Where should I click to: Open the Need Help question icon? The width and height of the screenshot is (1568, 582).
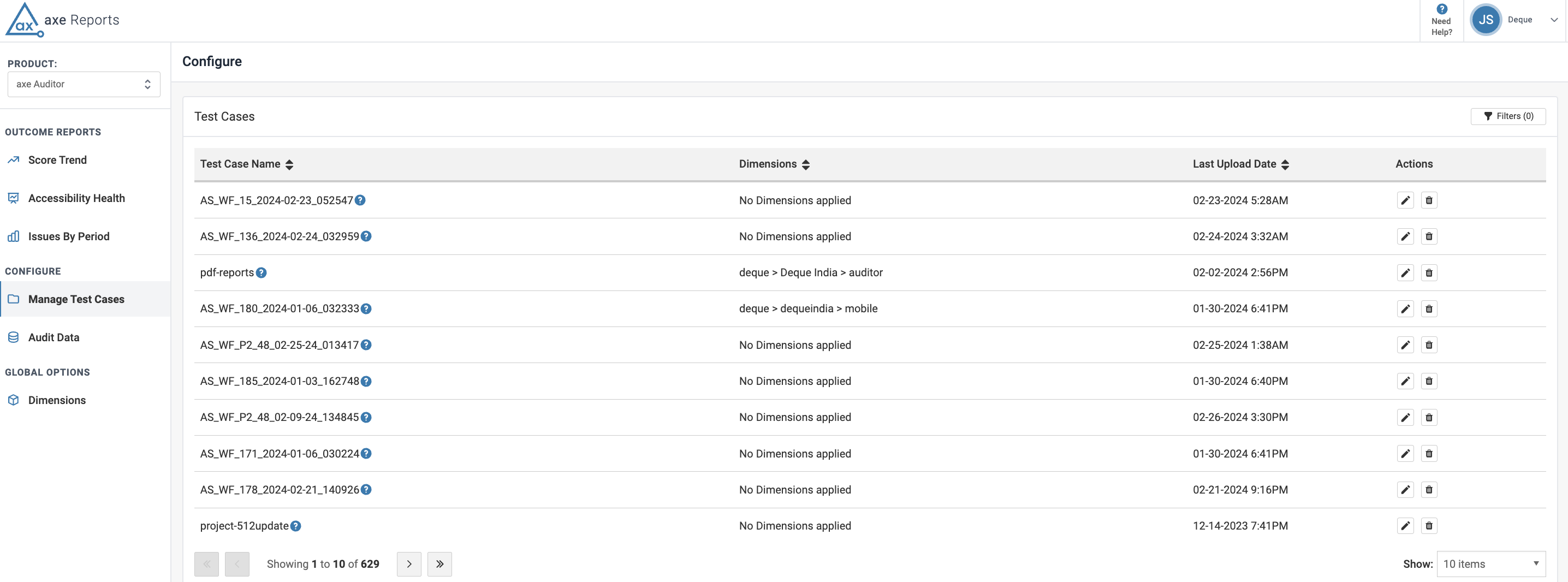click(x=1441, y=9)
